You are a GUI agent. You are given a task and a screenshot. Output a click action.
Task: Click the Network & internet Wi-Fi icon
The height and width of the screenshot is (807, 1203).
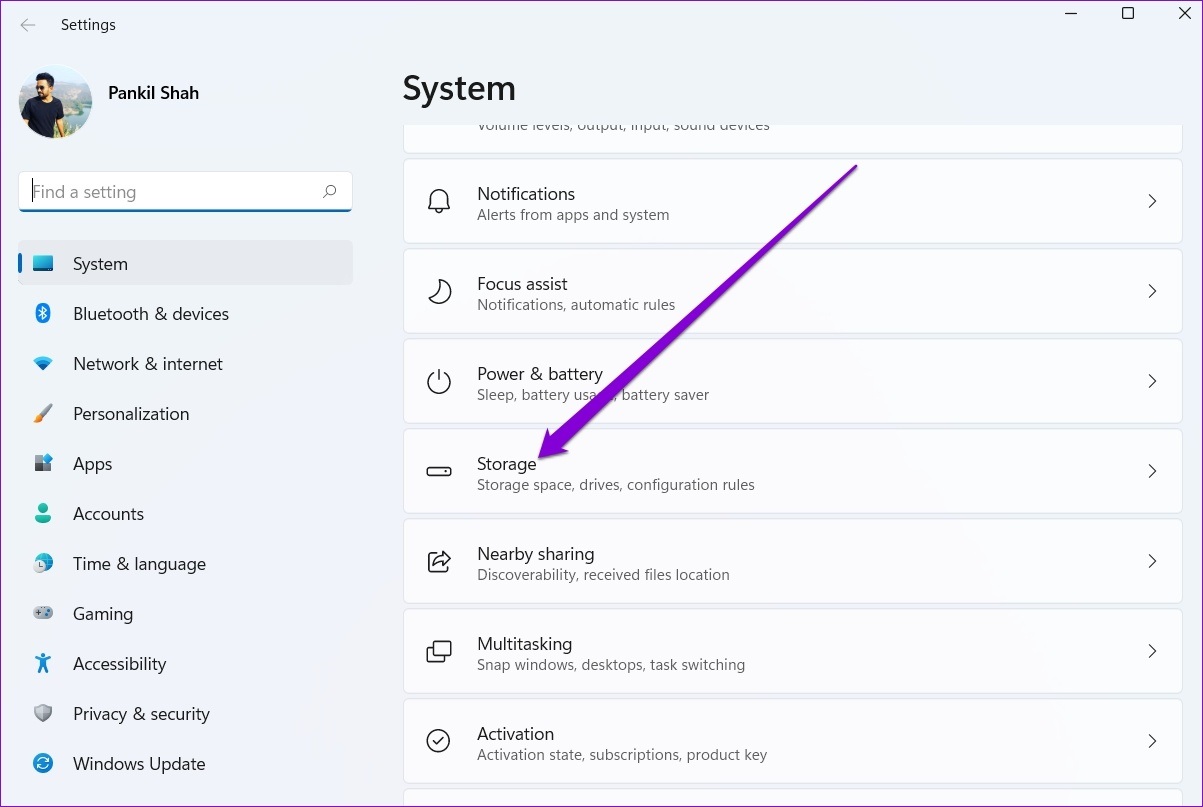43,364
